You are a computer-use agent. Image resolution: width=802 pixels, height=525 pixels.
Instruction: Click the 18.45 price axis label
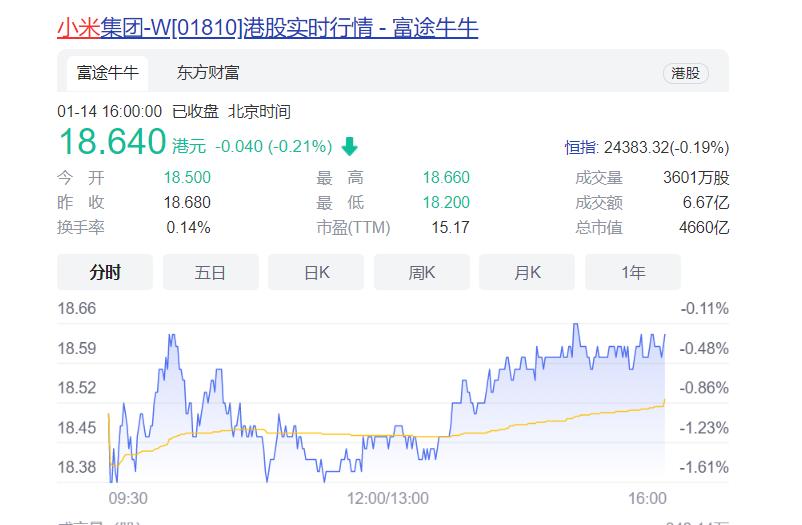tap(77, 428)
